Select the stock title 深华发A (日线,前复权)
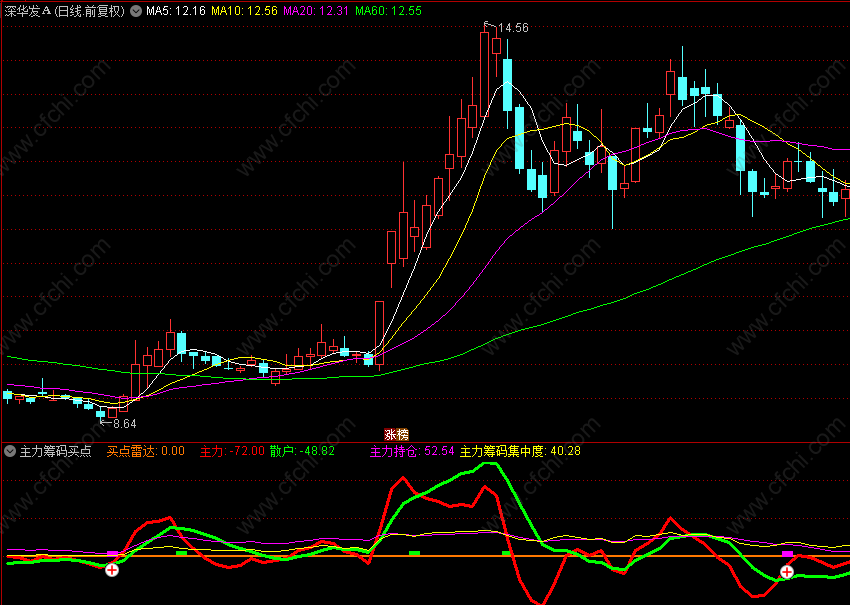The image size is (850, 605). pyautogui.click(x=65, y=11)
